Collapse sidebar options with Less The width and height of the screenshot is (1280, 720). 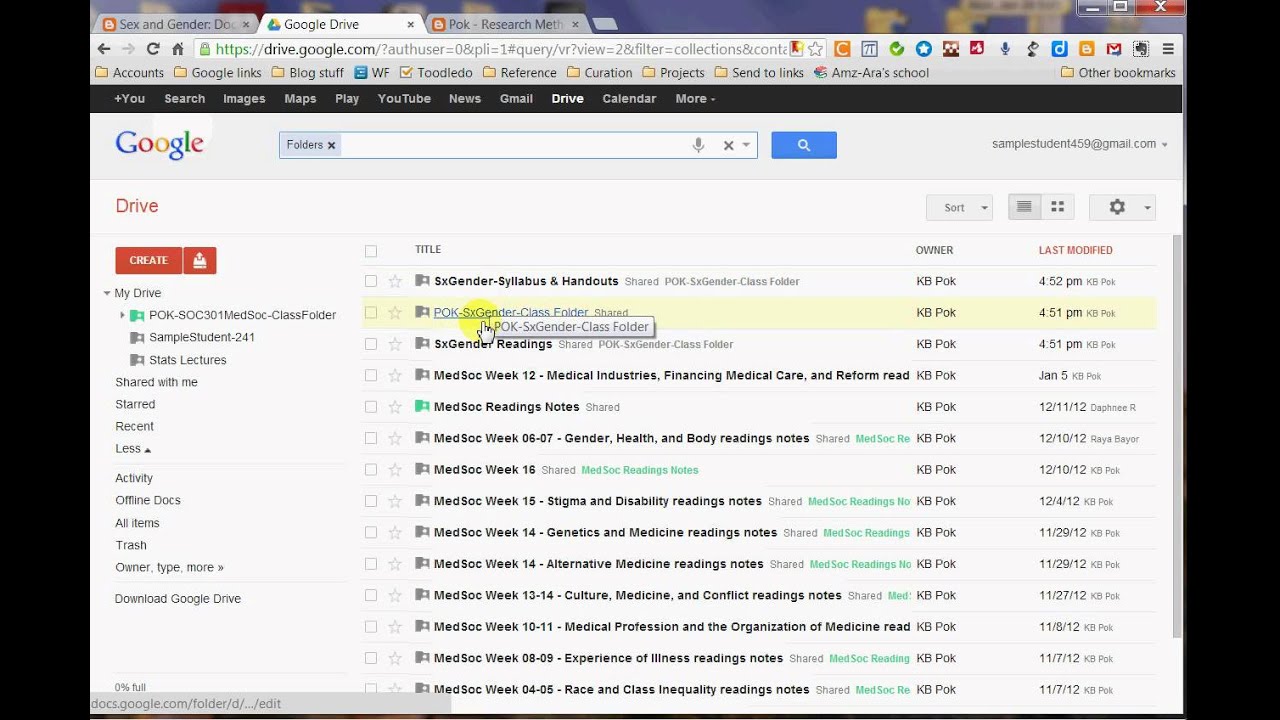[x=132, y=449]
